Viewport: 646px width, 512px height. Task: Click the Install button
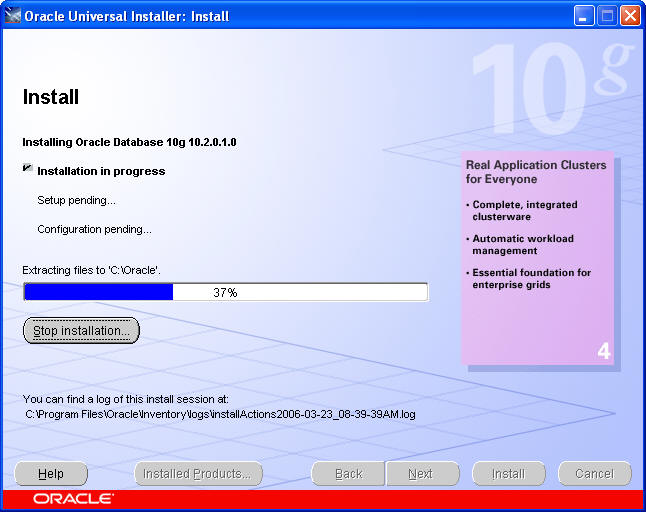click(508, 474)
